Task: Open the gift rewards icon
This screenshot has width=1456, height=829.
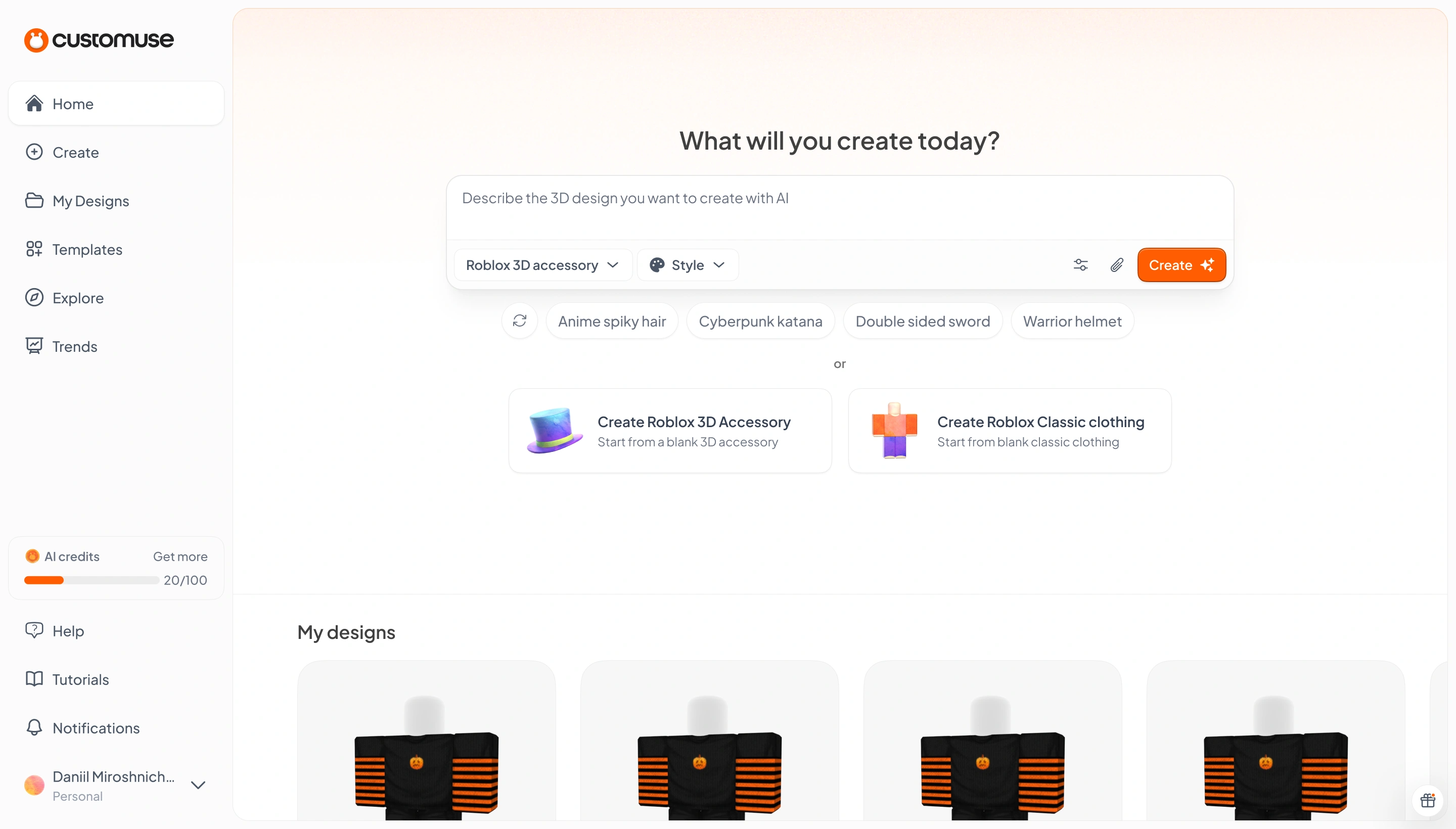Action: coord(1428,801)
